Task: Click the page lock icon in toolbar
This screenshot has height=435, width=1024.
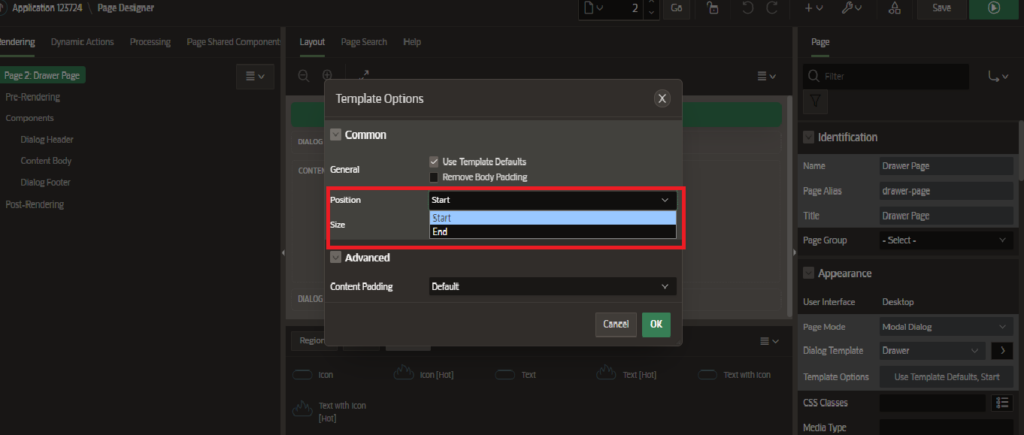Action: click(711, 8)
